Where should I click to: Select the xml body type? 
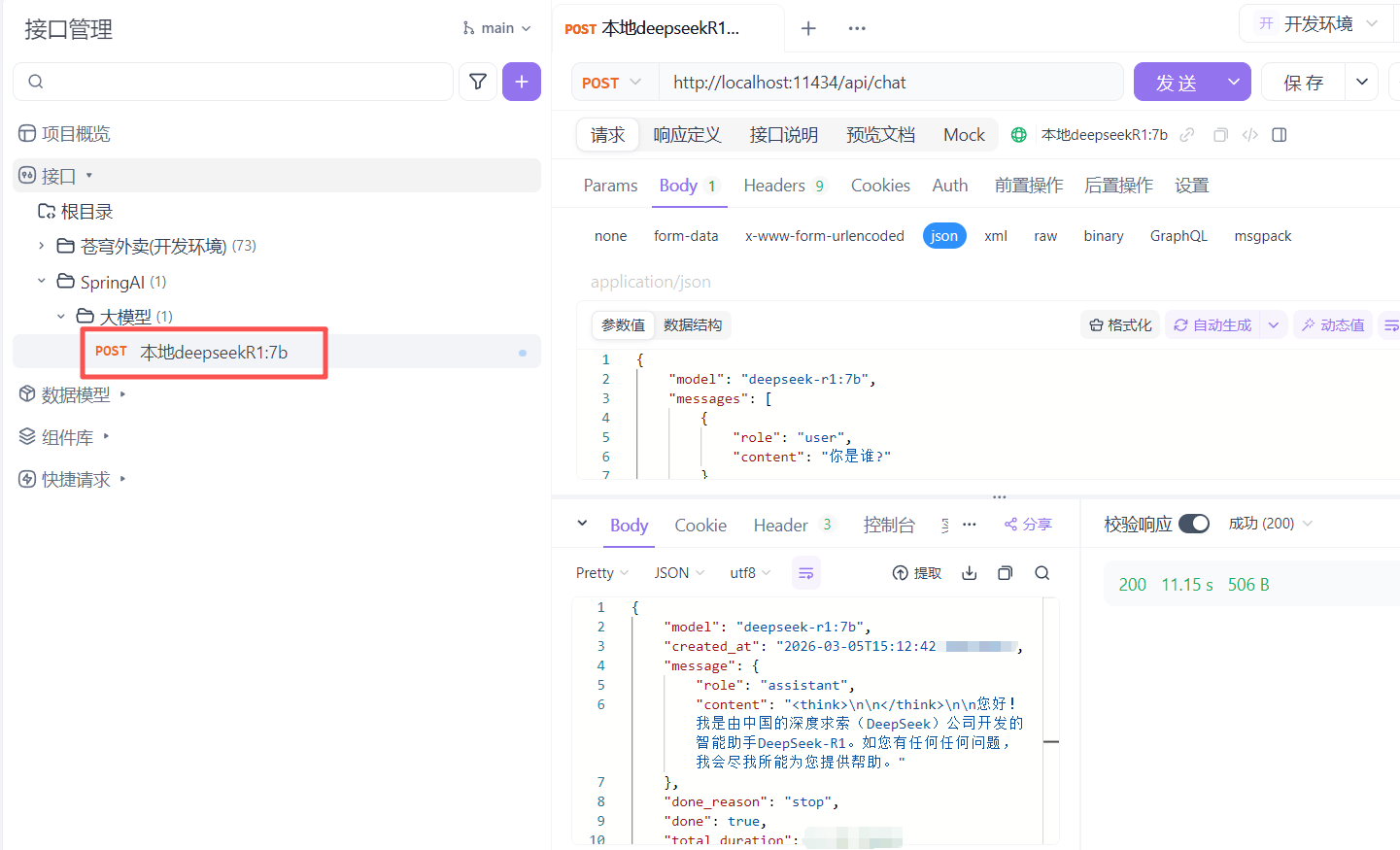tap(996, 236)
